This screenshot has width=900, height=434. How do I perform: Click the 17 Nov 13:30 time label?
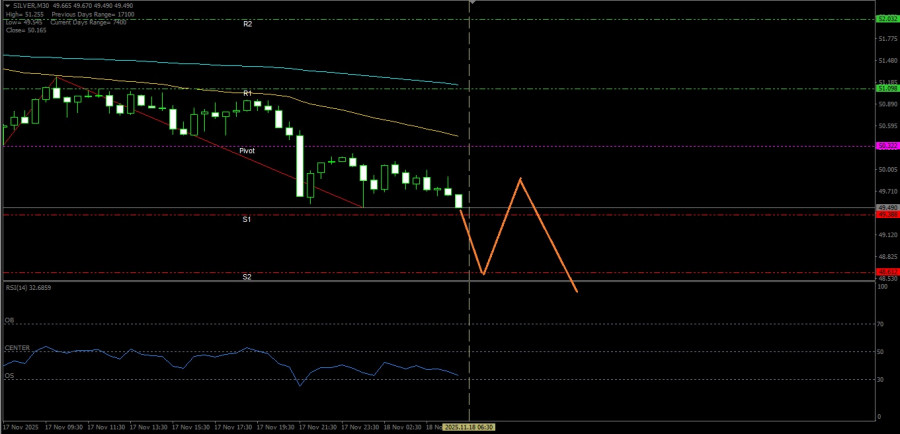click(147, 428)
